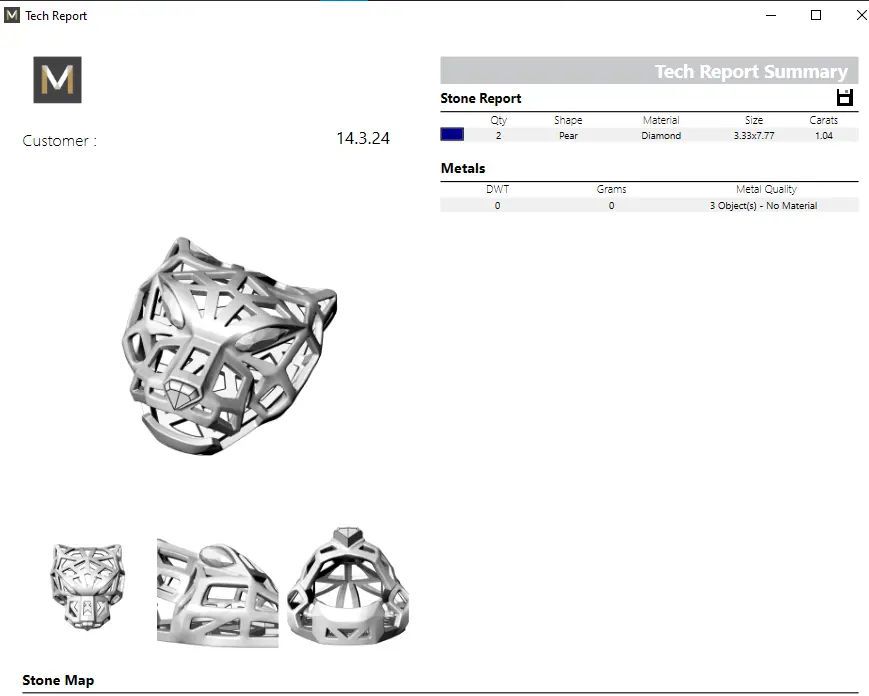Click the Stone Map section heading
869x696 pixels.
point(58,680)
